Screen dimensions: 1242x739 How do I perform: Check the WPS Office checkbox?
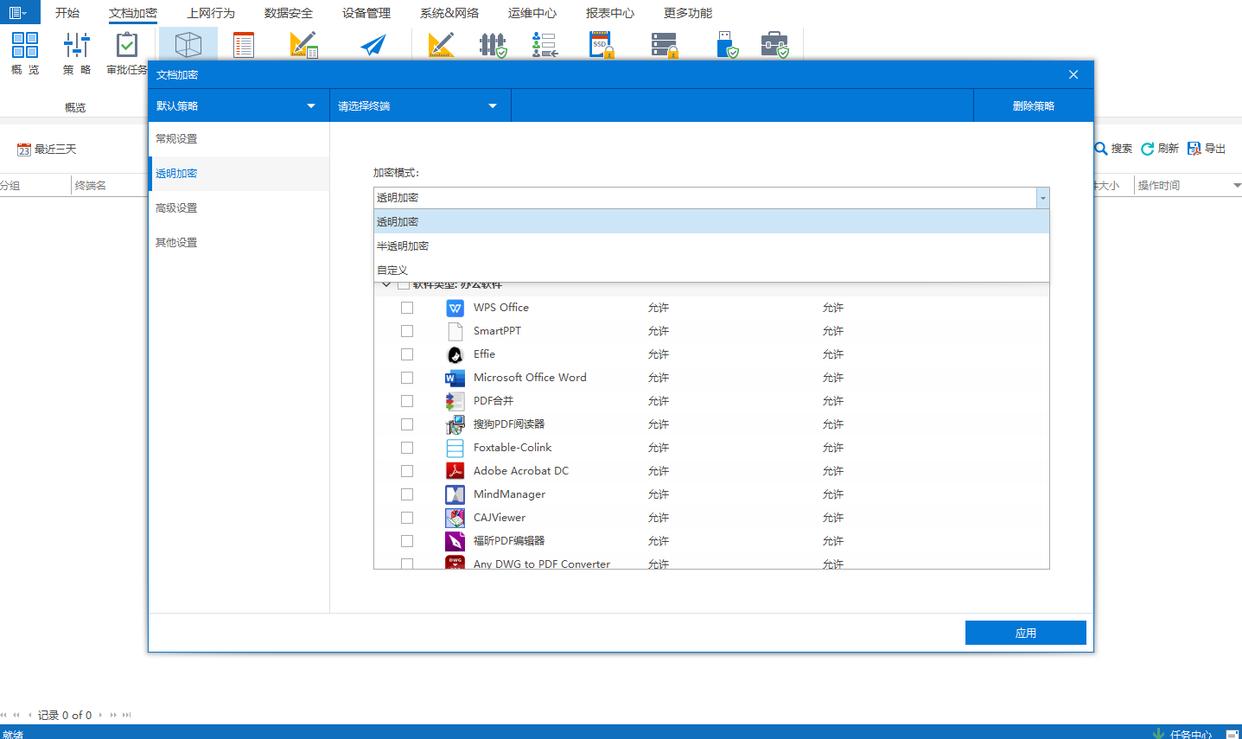click(407, 308)
